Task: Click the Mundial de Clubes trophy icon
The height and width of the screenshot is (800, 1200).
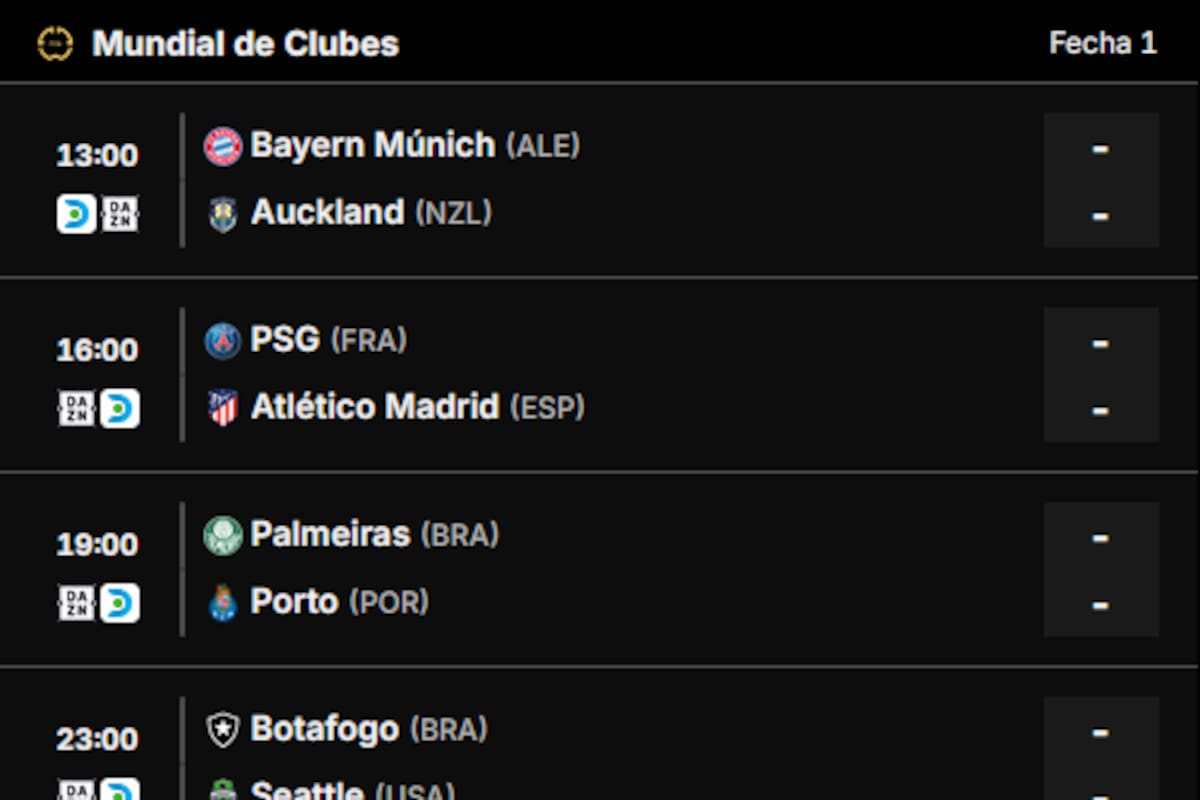Action: (x=57, y=43)
